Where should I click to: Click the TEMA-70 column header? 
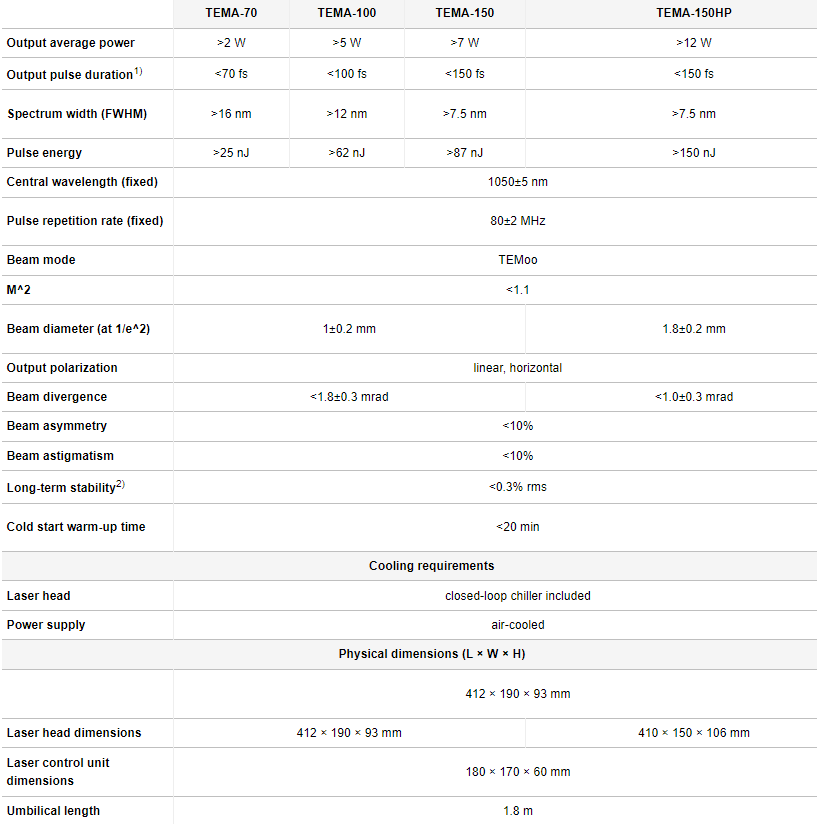click(x=231, y=13)
